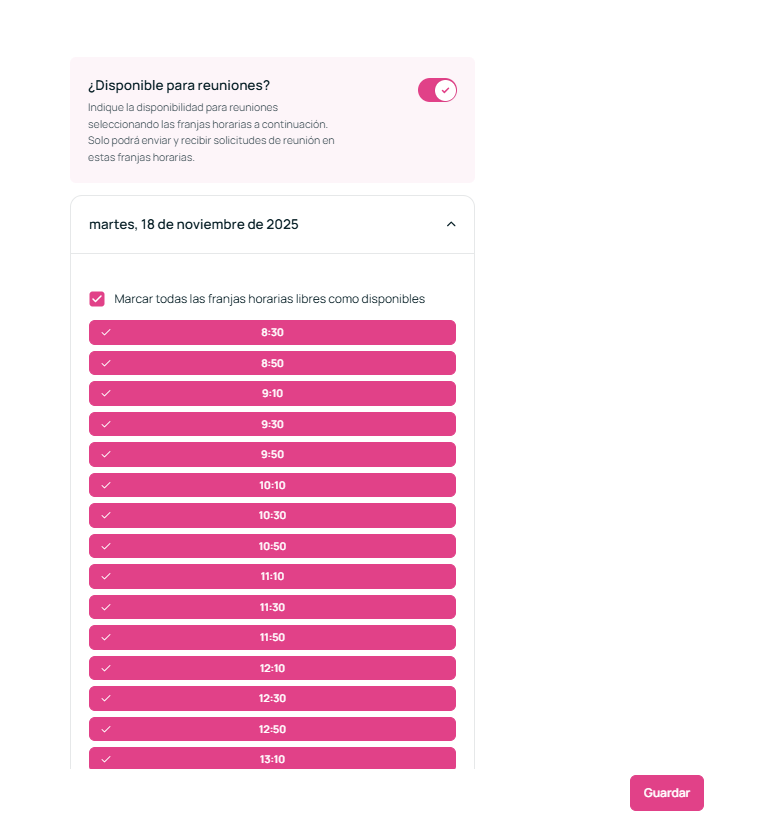
Task: Click the martes, 18 de noviembre de 2025 header
Action: 194,224
